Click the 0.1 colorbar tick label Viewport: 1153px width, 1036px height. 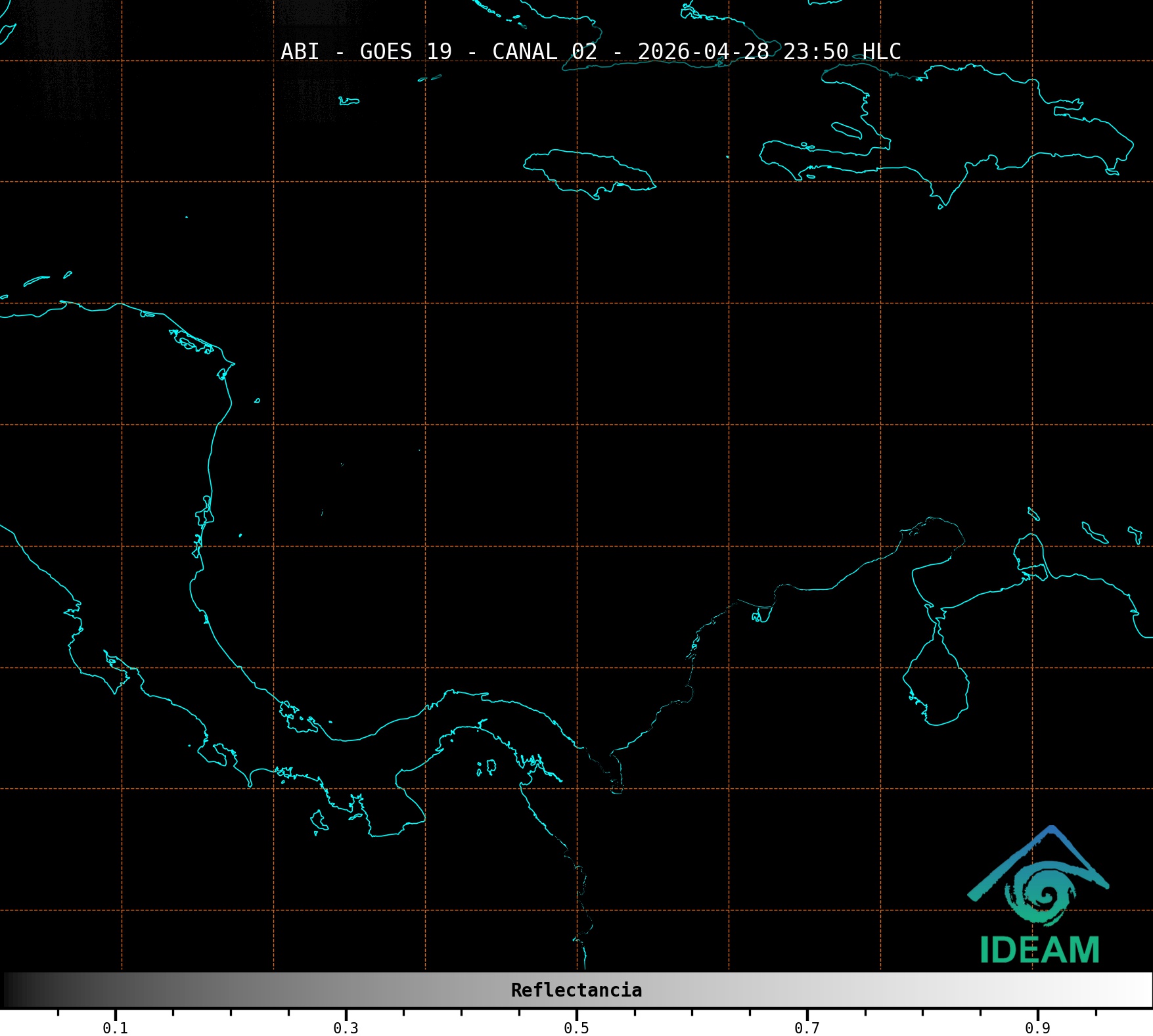point(115,1028)
